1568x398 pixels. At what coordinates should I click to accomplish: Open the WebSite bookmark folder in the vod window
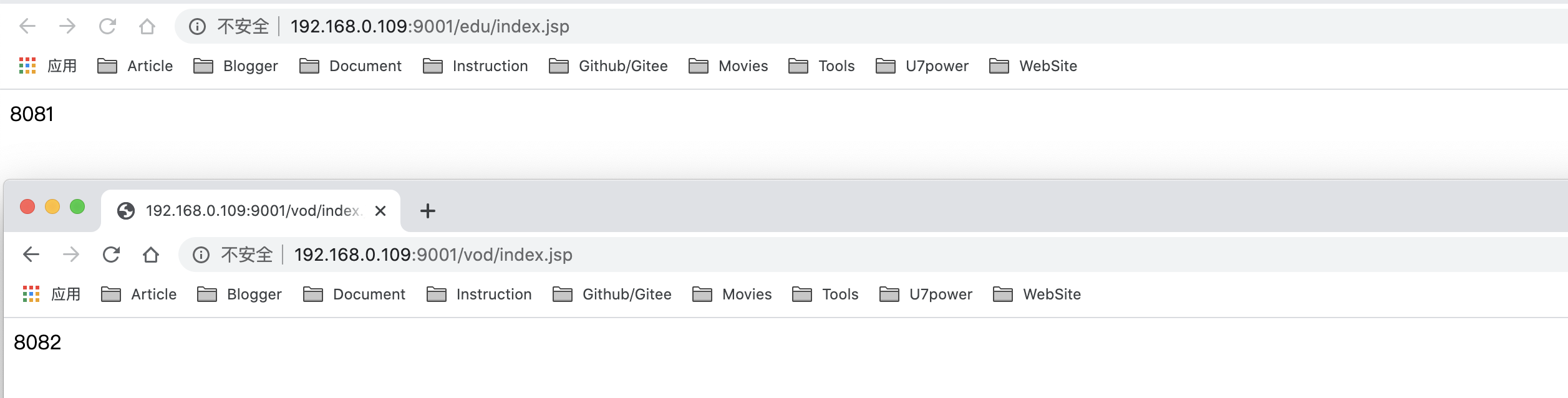[1037, 294]
